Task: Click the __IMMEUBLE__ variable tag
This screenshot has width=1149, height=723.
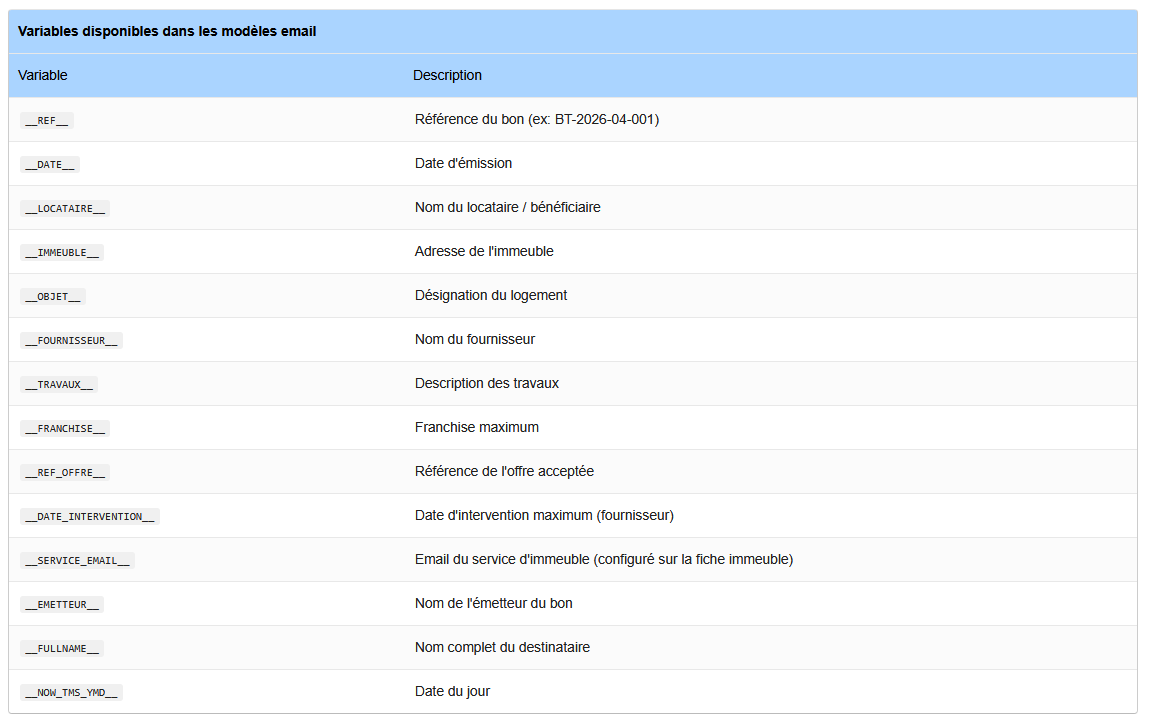Action: 62,252
